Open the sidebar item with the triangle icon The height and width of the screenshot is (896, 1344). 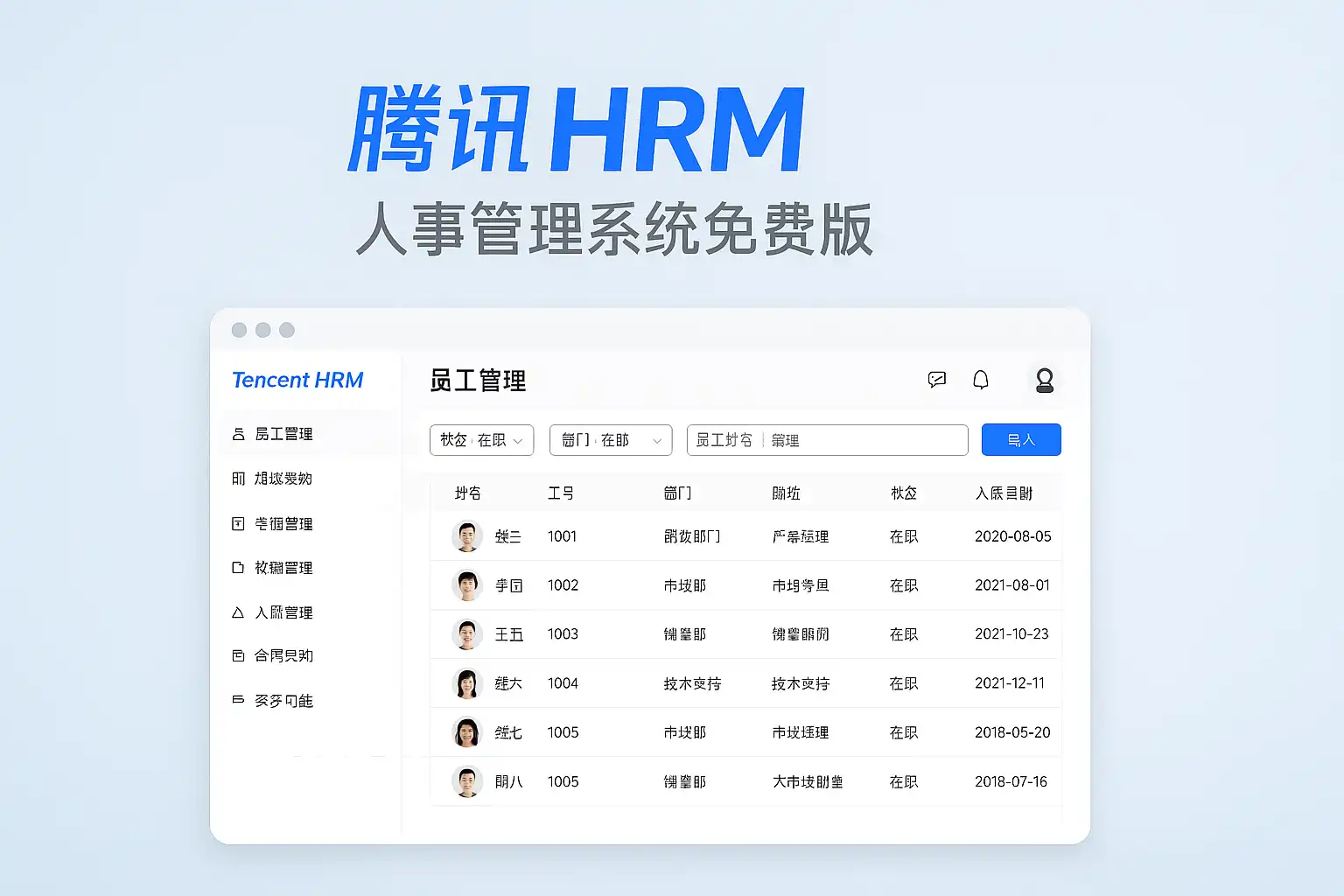(x=272, y=612)
